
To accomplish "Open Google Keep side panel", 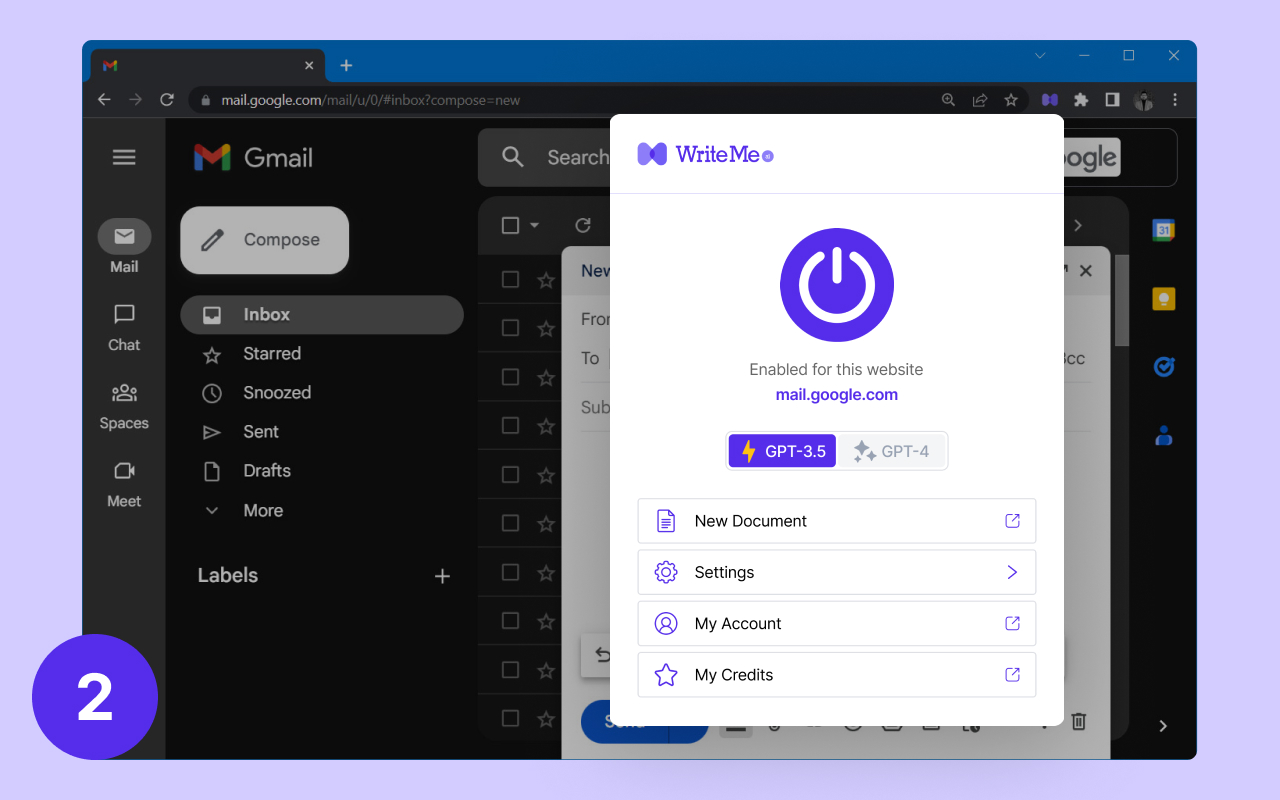I will pos(1163,299).
